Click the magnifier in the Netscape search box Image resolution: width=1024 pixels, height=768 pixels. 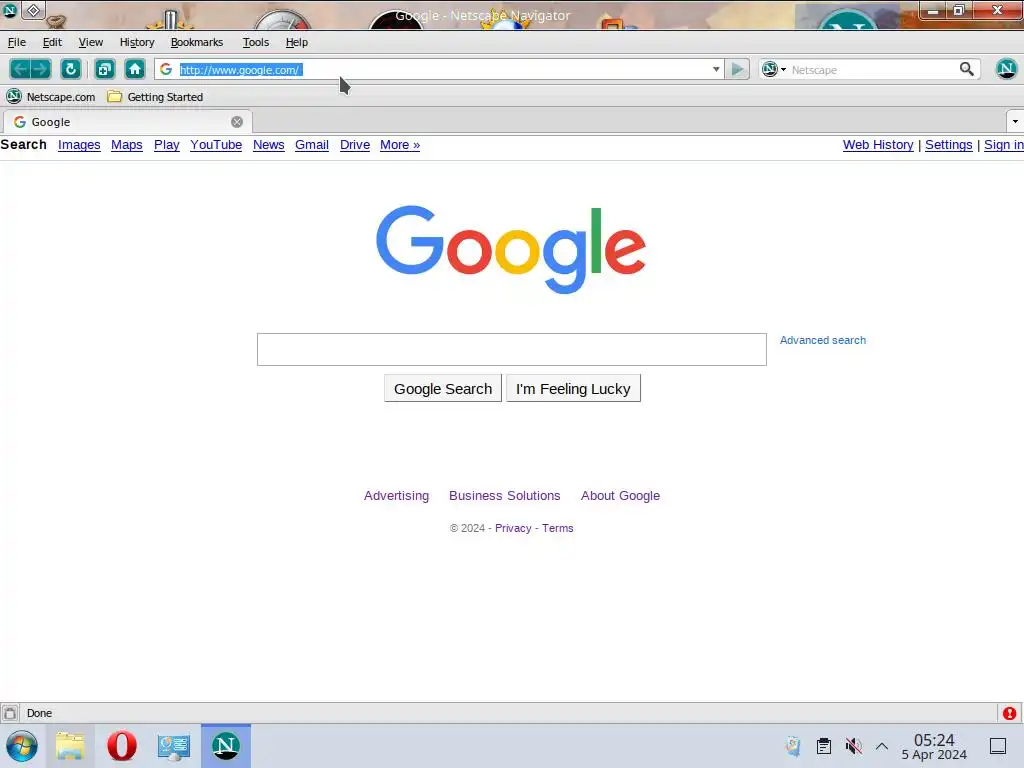[x=967, y=69]
